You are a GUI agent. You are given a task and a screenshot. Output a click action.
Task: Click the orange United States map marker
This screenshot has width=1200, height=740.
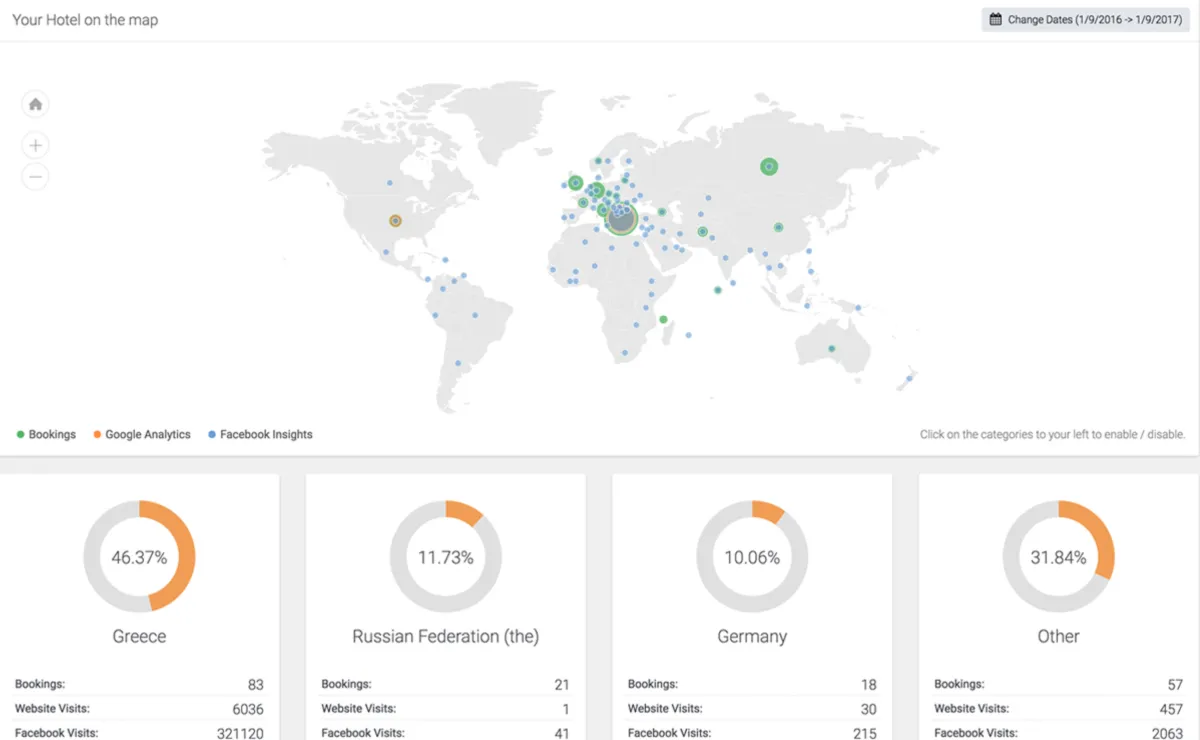395,221
